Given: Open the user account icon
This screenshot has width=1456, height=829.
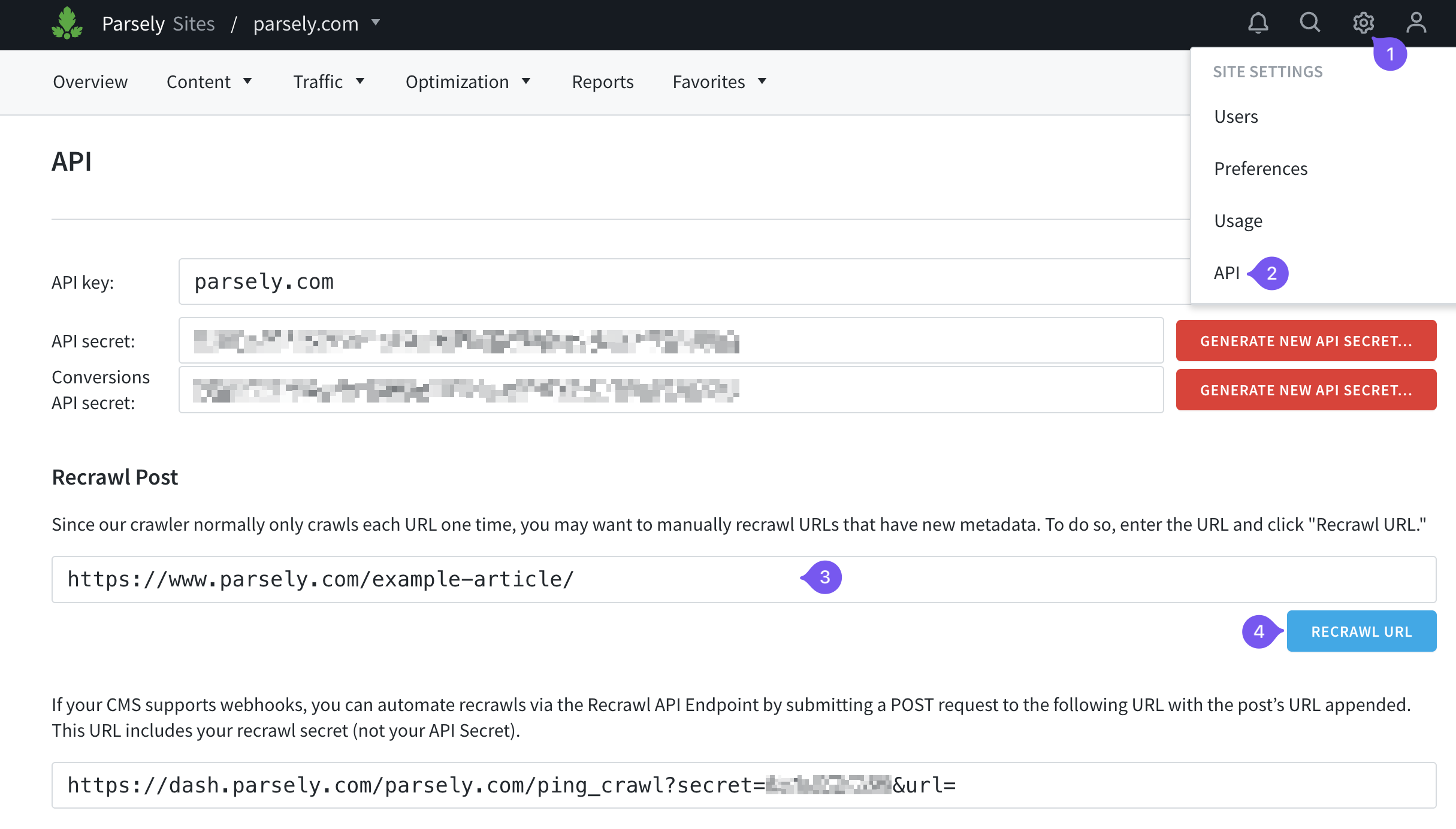Looking at the screenshot, I should [1416, 23].
